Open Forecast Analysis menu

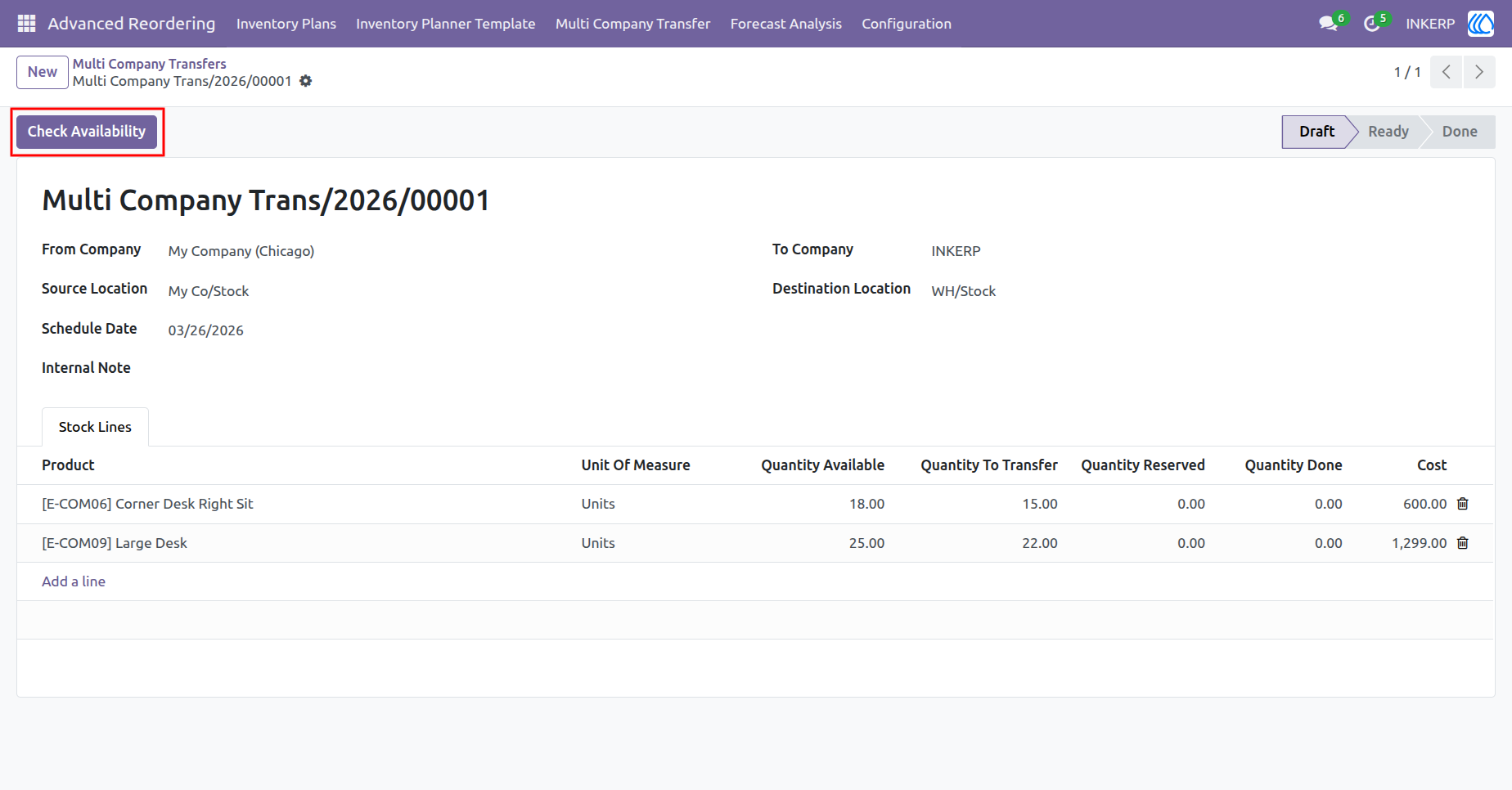tap(786, 24)
